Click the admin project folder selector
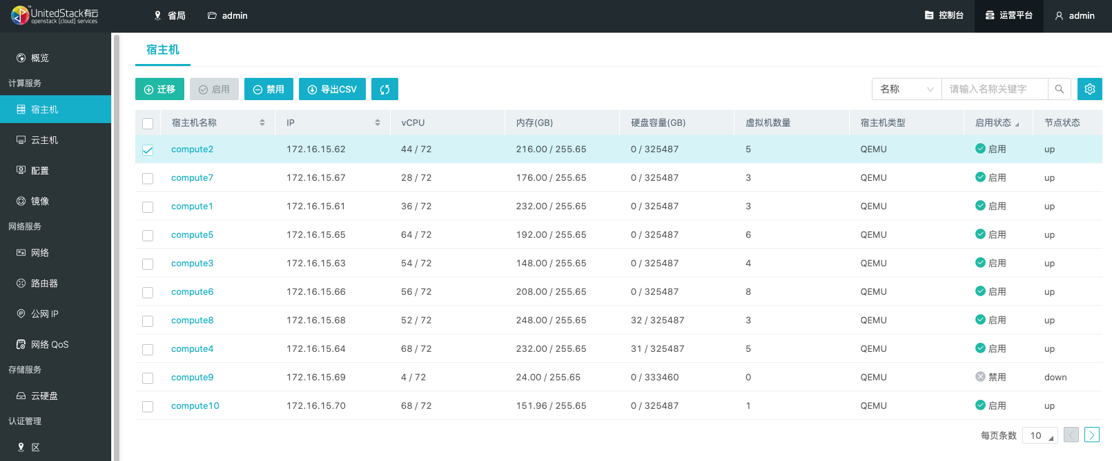Viewport: 1112px width, 461px height. point(228,16)
